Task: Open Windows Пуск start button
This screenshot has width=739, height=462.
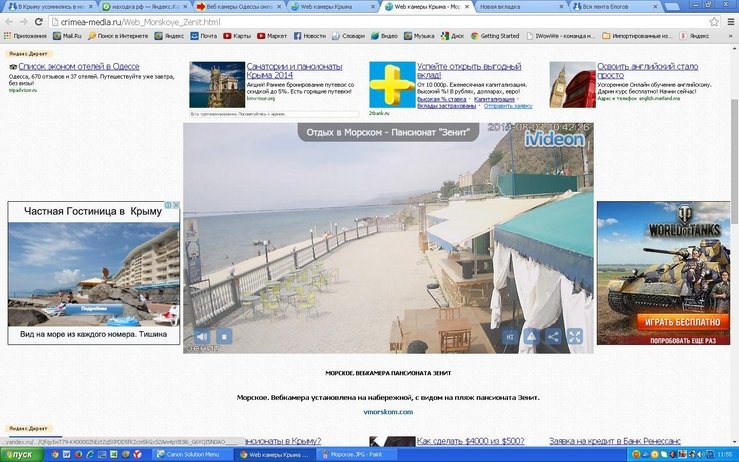Action: 22,455
